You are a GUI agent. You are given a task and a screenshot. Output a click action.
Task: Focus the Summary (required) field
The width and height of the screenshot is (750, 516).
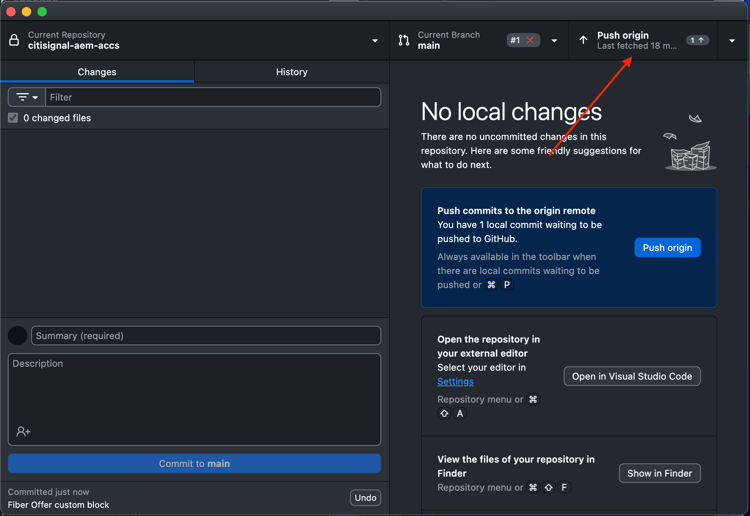tap(206, 336)
